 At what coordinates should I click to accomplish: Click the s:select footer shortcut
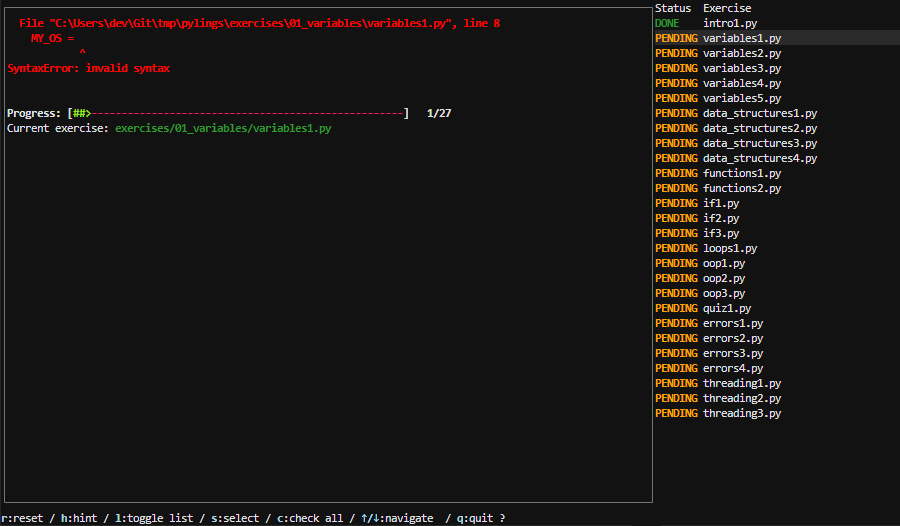[235, 518]
